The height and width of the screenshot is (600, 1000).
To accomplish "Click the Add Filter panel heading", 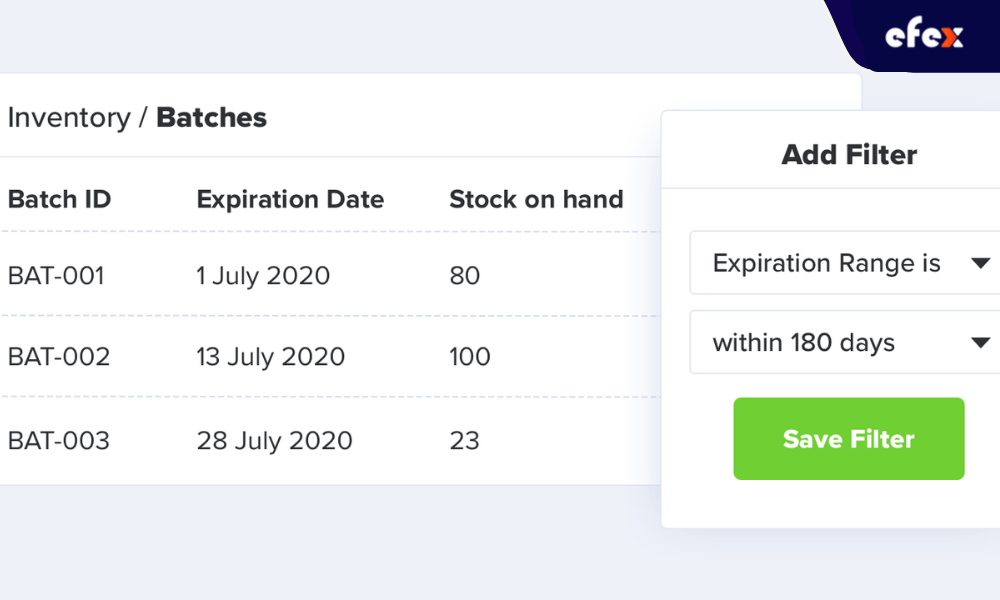I will tap(849, 155).
